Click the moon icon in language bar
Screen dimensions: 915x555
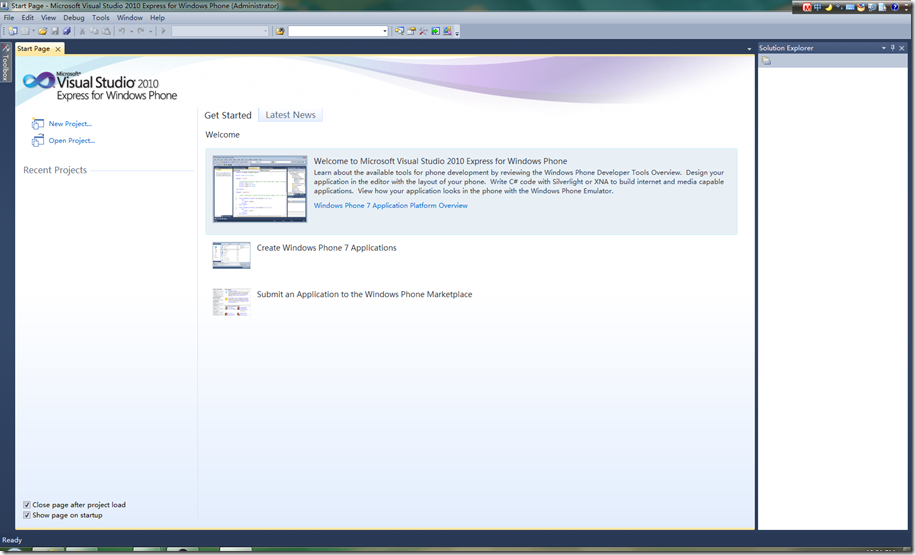click(x=829, y=8)
